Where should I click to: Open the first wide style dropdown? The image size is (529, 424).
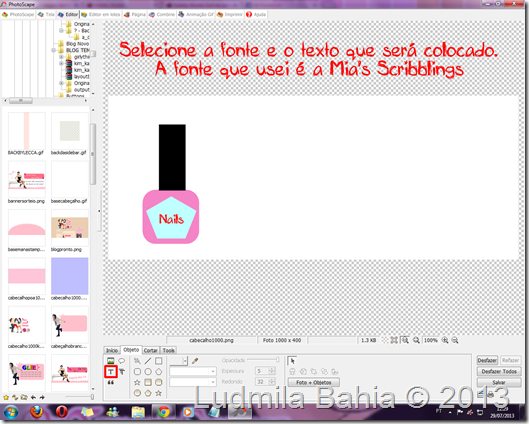(193, 371)
